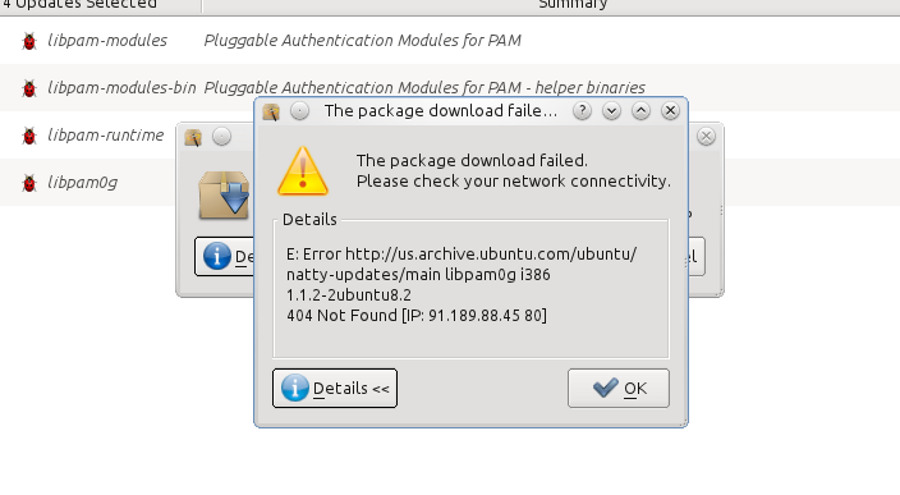
Task: Select the libpam-runtime package entry
Action: point(106,135)
